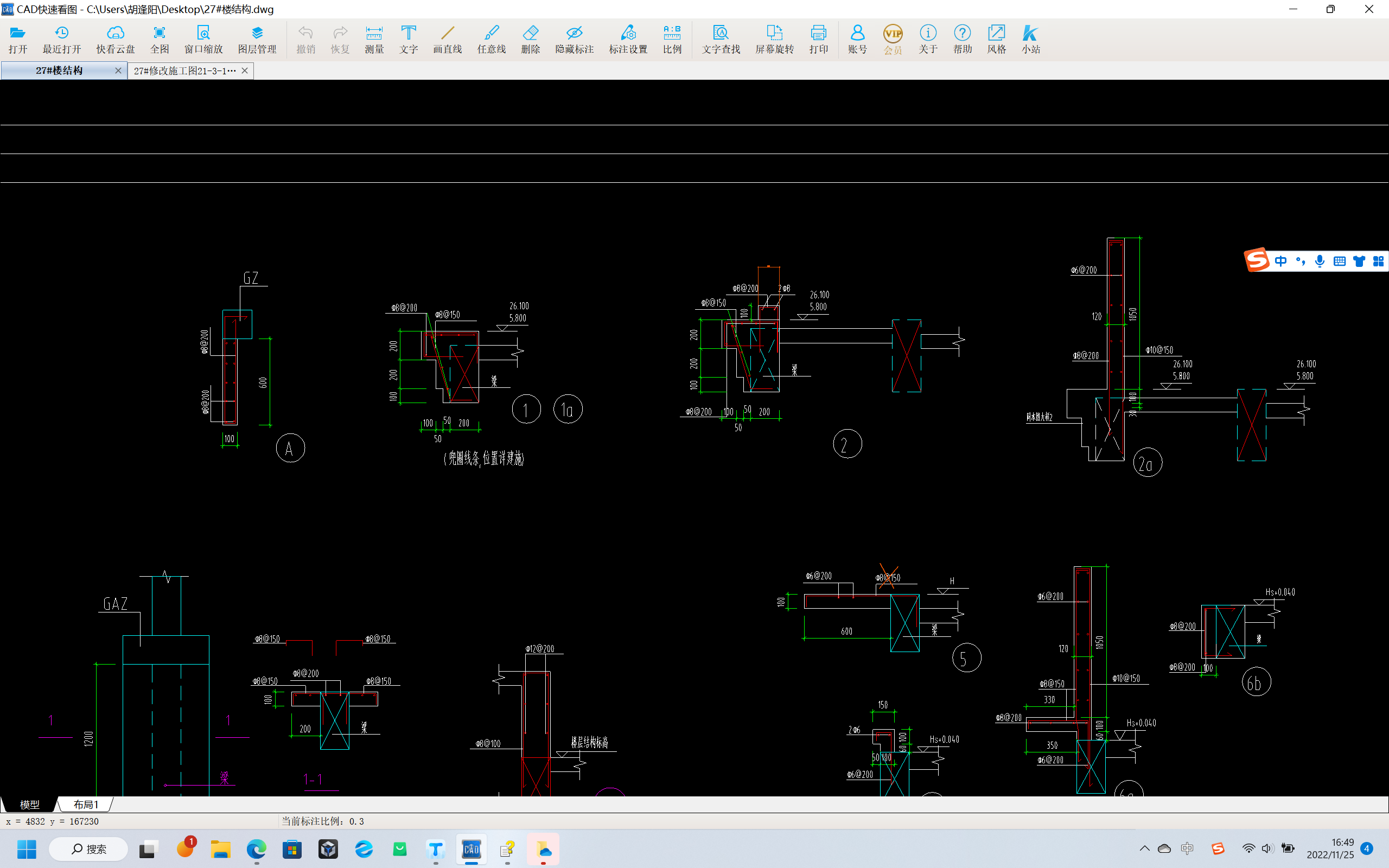Open the Windows Start menu
This screenshot has height=868, width=1389.
27,849
